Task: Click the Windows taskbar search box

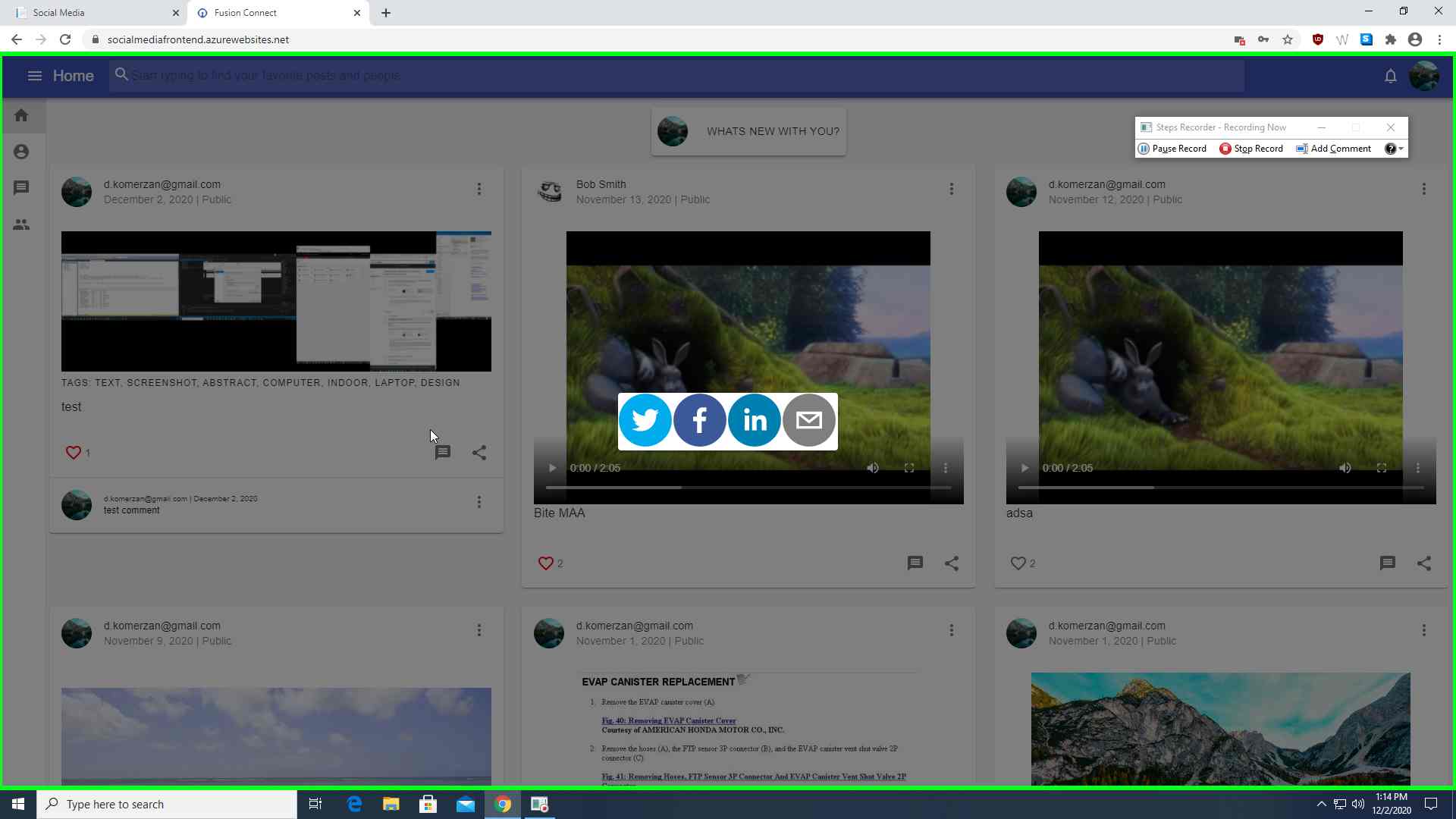Action: click(167, 804)
